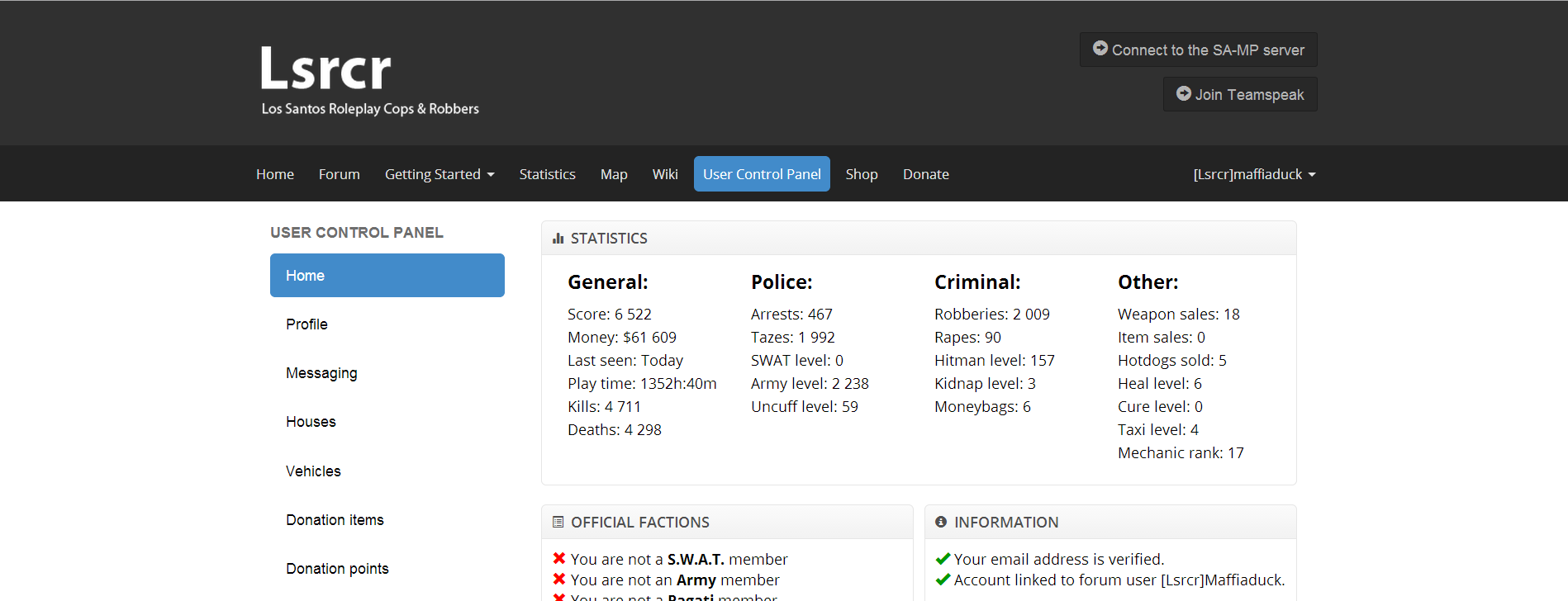
Task: Click the Rapes: 90 entry
Action: tap(967, 338)
